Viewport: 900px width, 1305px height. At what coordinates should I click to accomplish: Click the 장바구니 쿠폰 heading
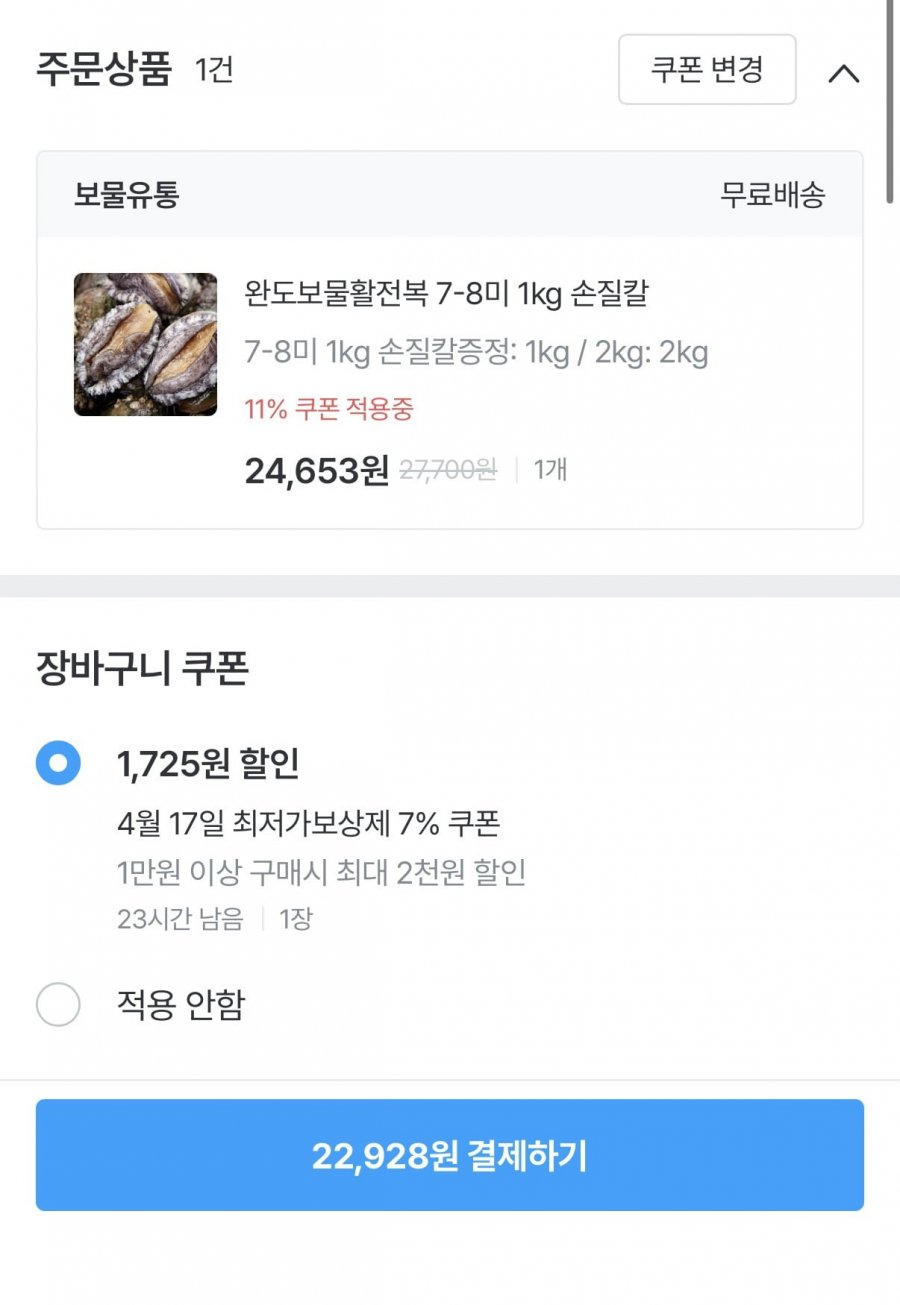(x=142, y=669)
